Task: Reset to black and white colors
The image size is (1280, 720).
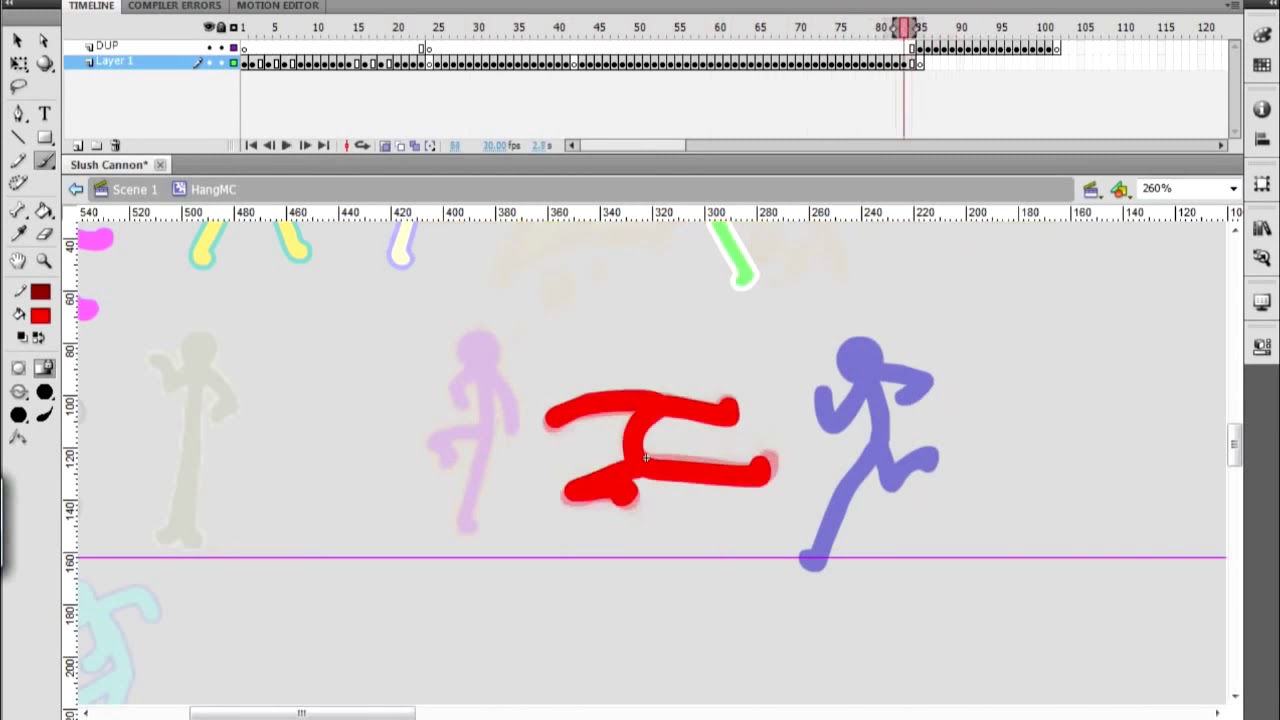Action: pyautogui.click(x=22, y=338)
